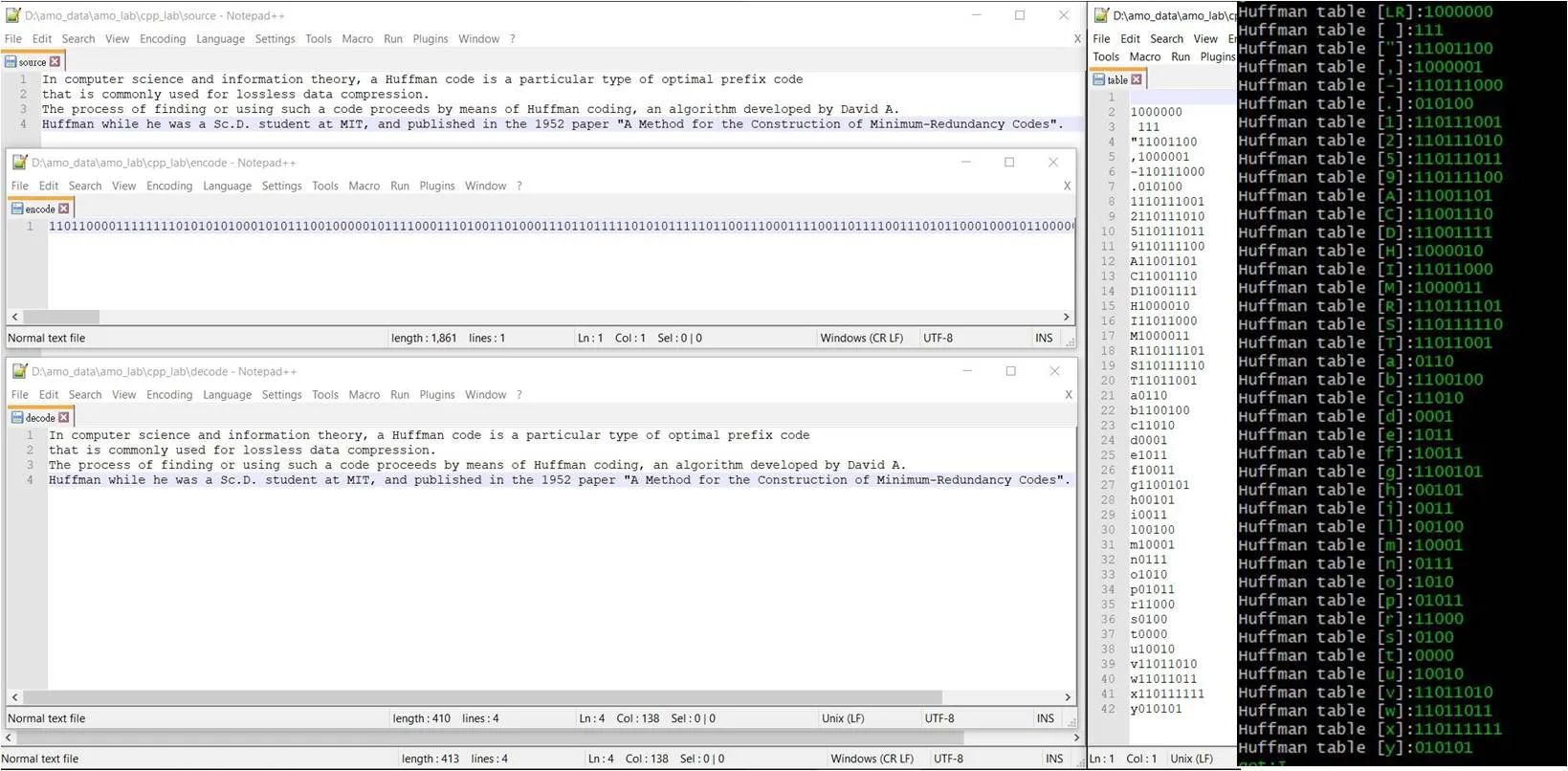Click the horizontal scrollbar below the decode window
Screen dimensions: 1568x771
(x=541, y=738)
